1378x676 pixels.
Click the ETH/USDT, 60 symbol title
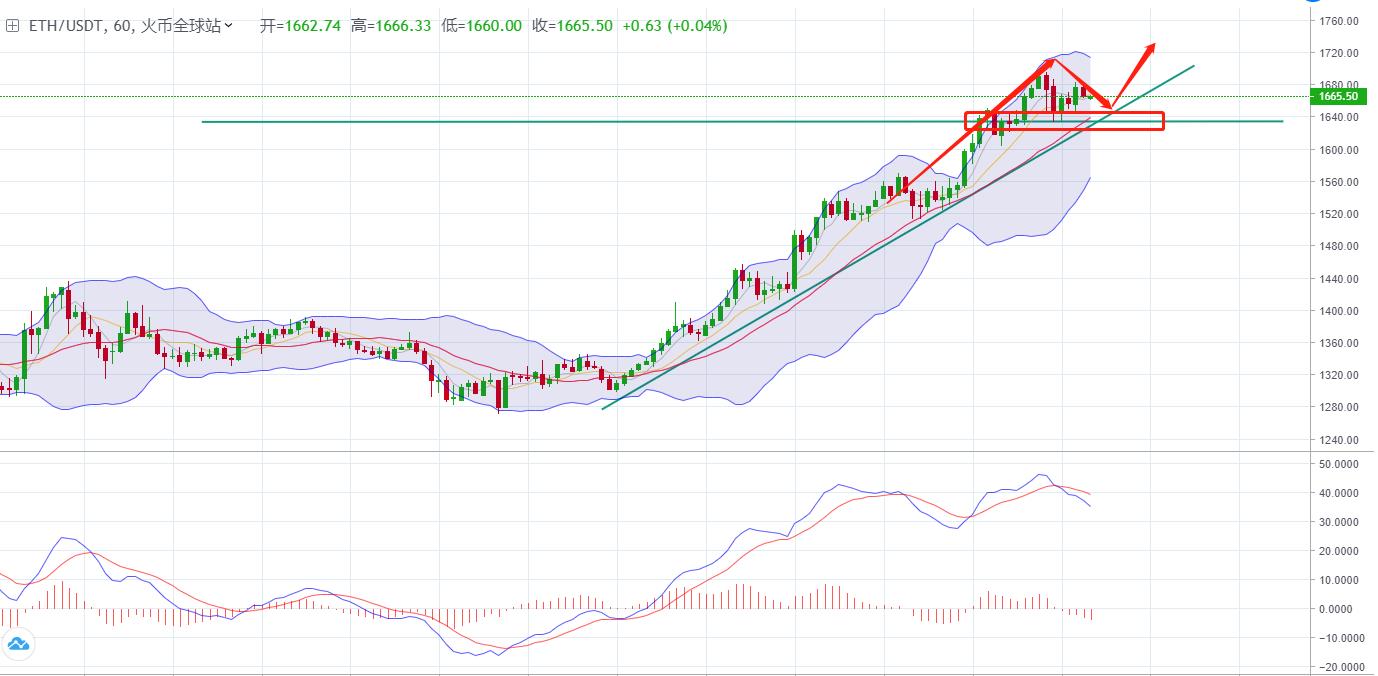pyautogui.click(x=82, y=26)
